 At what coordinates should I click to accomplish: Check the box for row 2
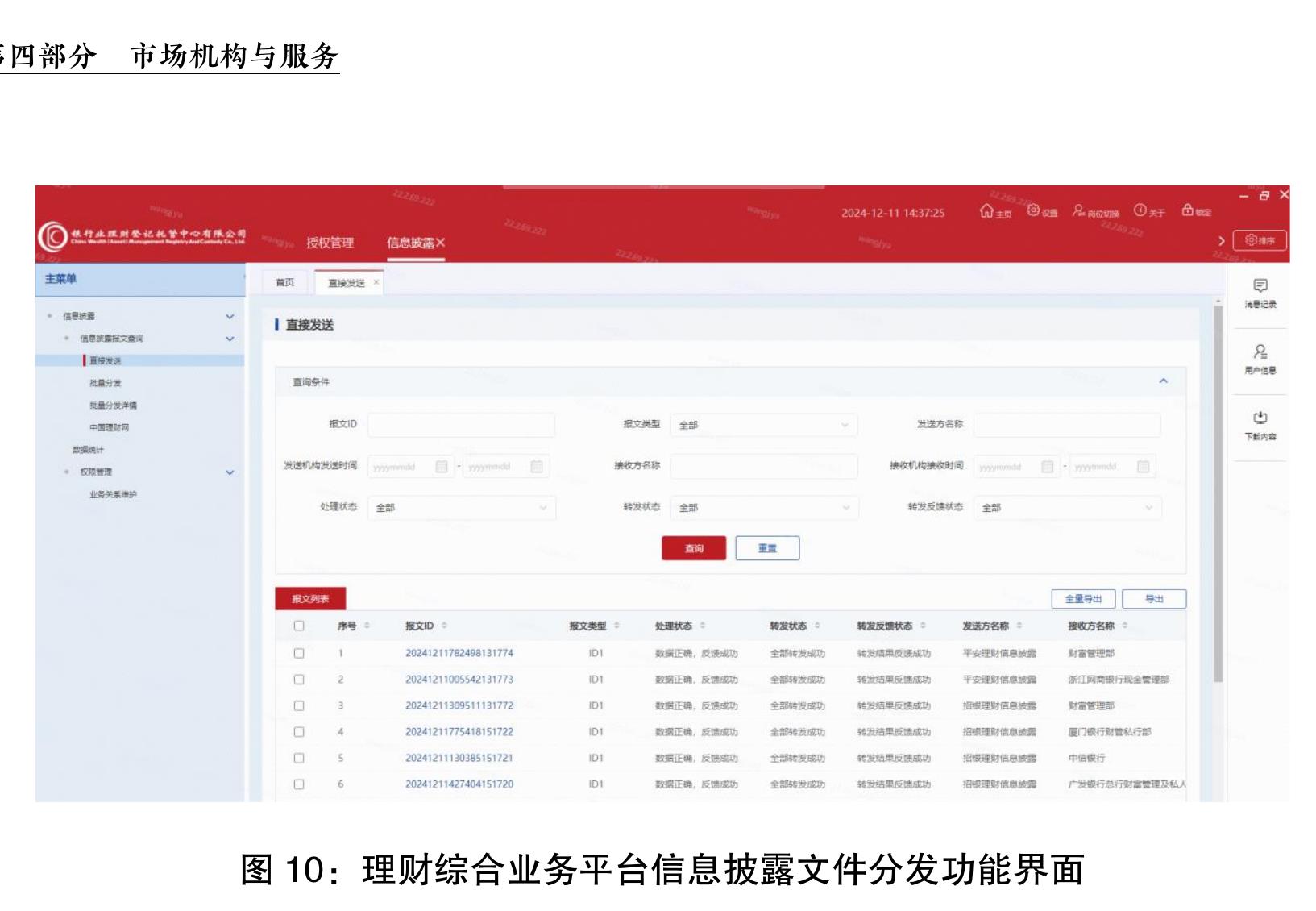(299, 680)
